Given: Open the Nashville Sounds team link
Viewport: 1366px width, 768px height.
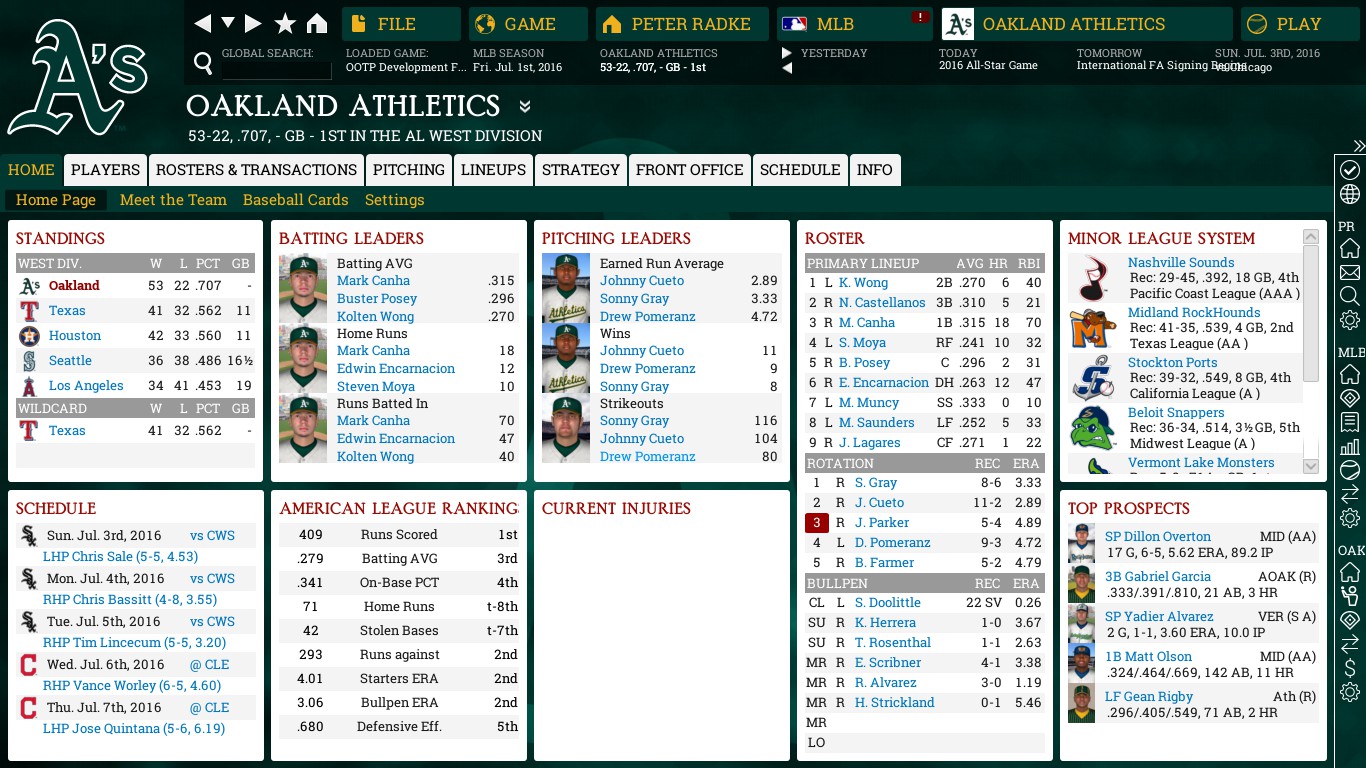Looking at the screenshot, I should click(x=1181, y=262).
